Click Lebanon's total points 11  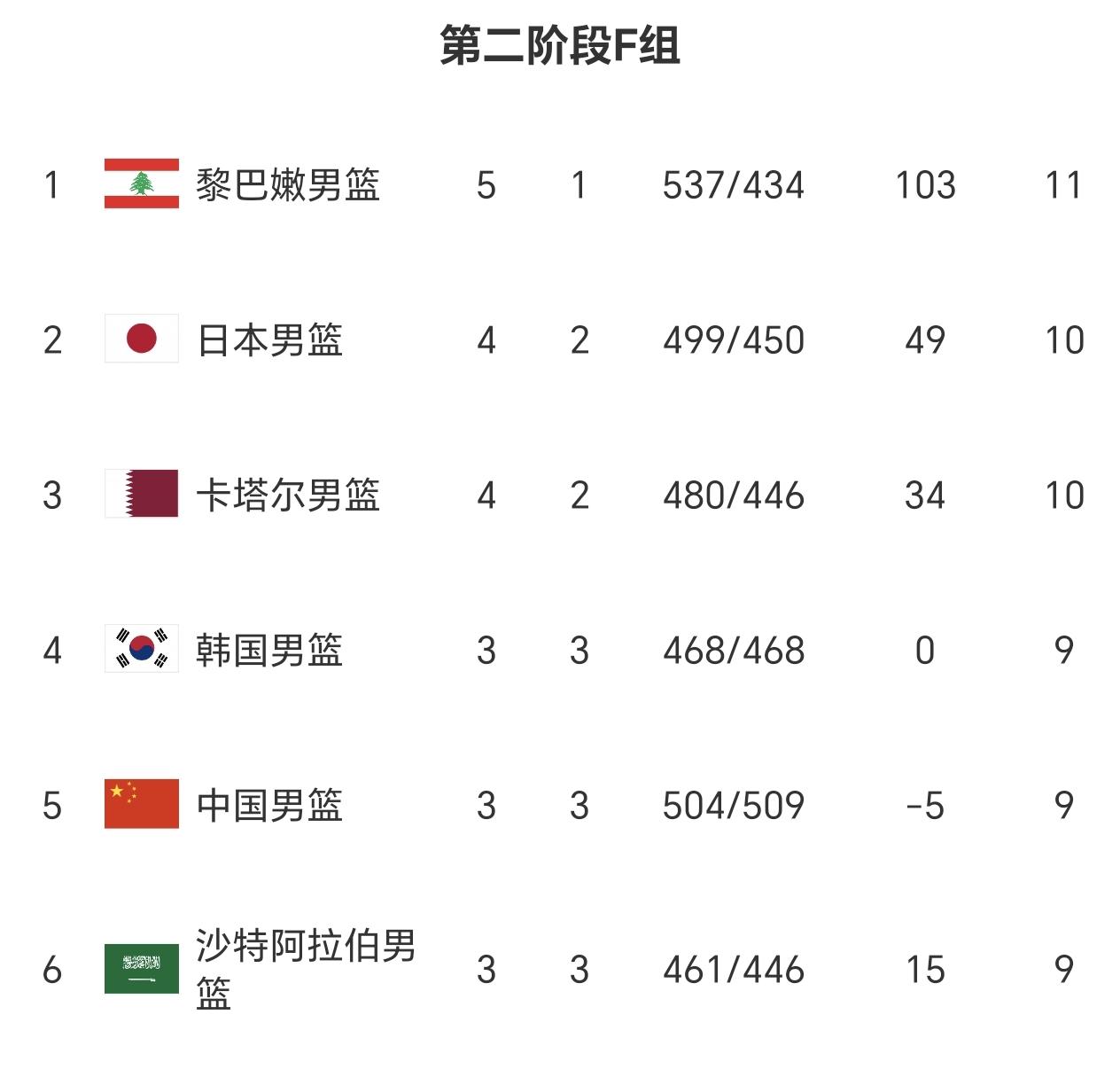point(1063,185)
